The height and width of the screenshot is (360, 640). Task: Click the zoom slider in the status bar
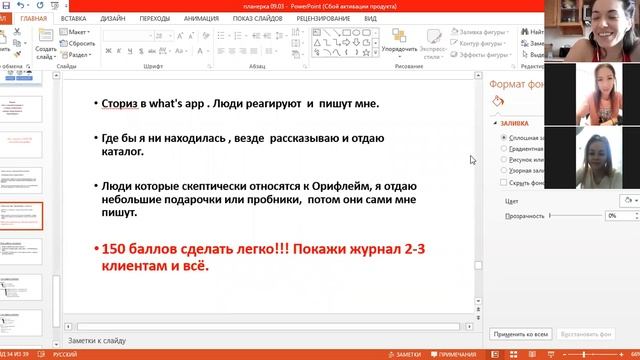tap(593, 354)
